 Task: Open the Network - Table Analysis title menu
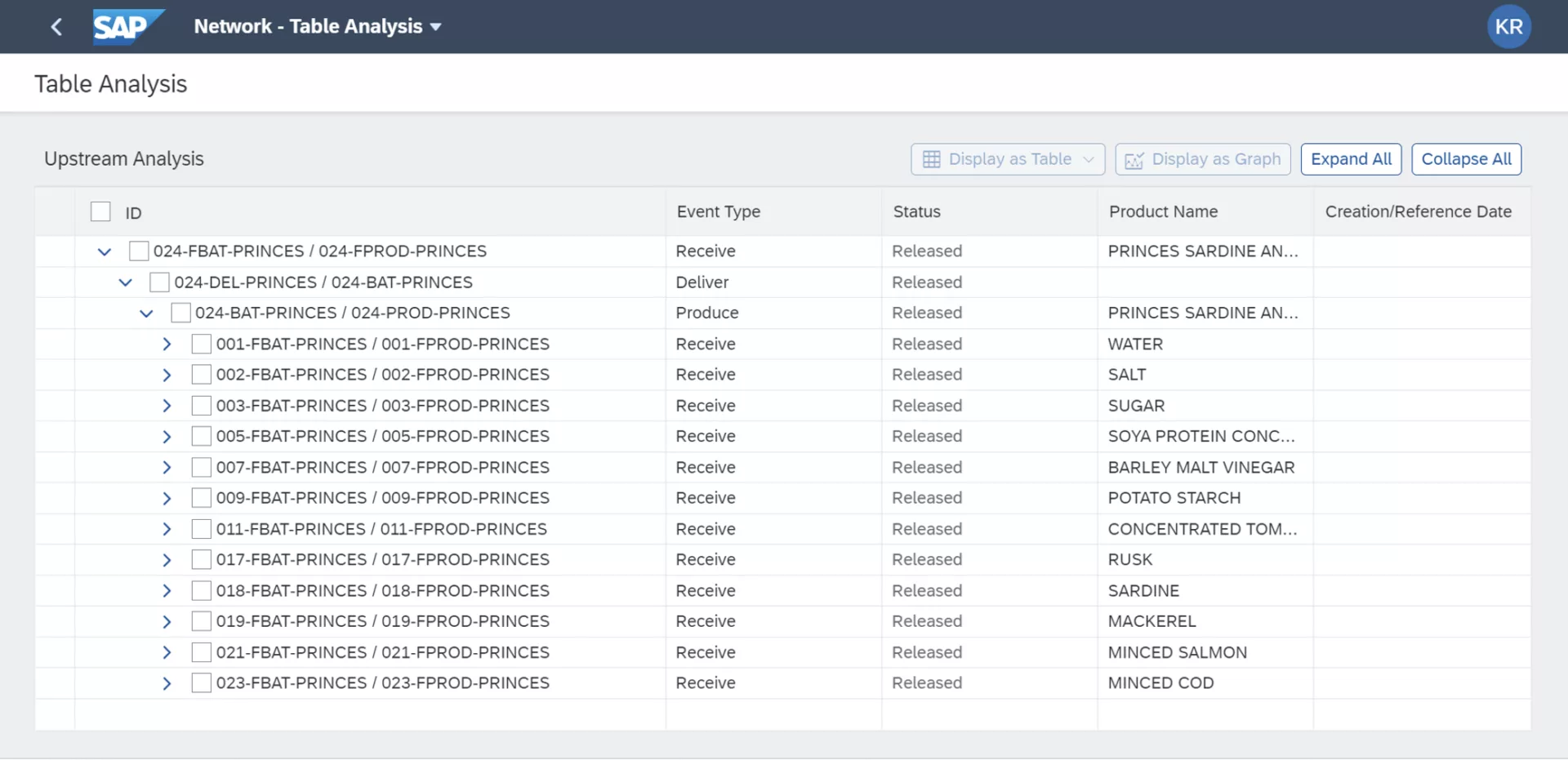[318, 27]
